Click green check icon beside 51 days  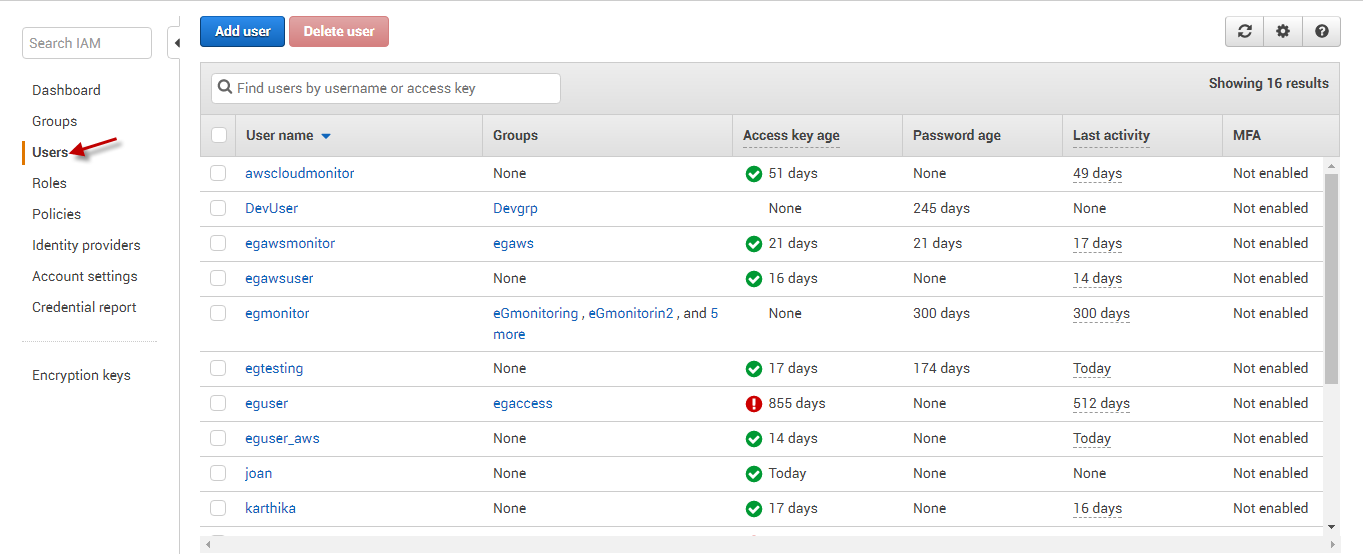pyautogui.click(x=754, y=174)
